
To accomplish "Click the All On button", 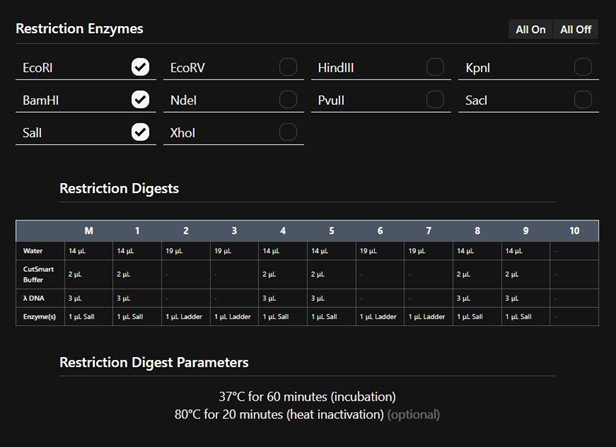I will pyautogui.click(x=530, y=30).
